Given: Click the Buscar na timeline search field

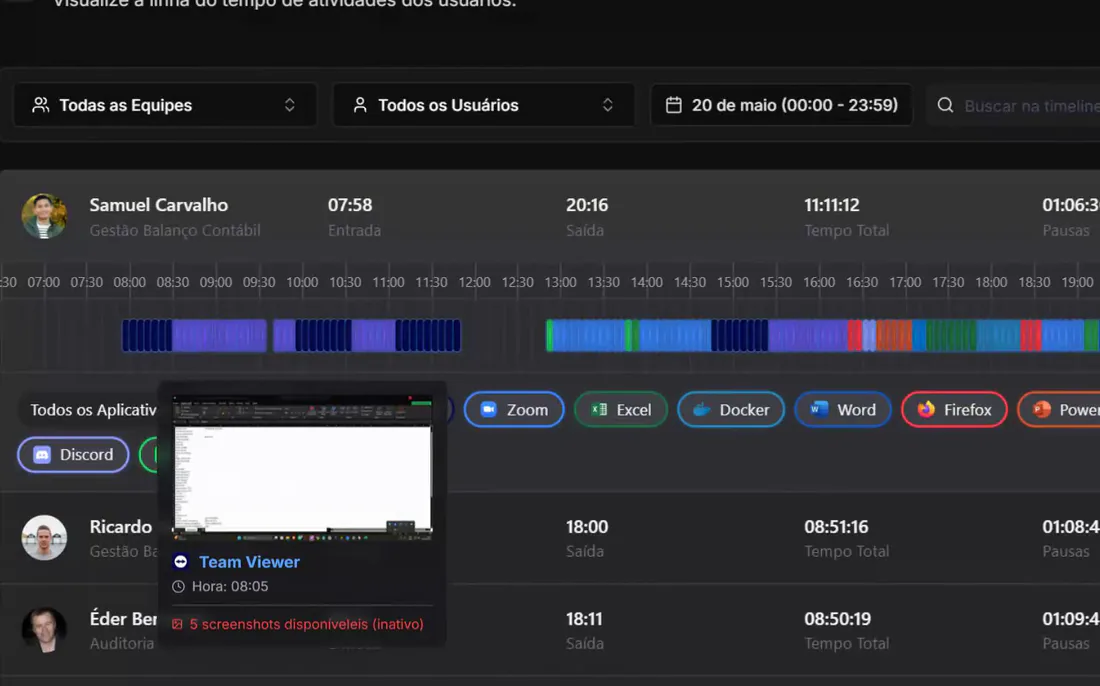Looking at the screenshot, I should 1014,105.
